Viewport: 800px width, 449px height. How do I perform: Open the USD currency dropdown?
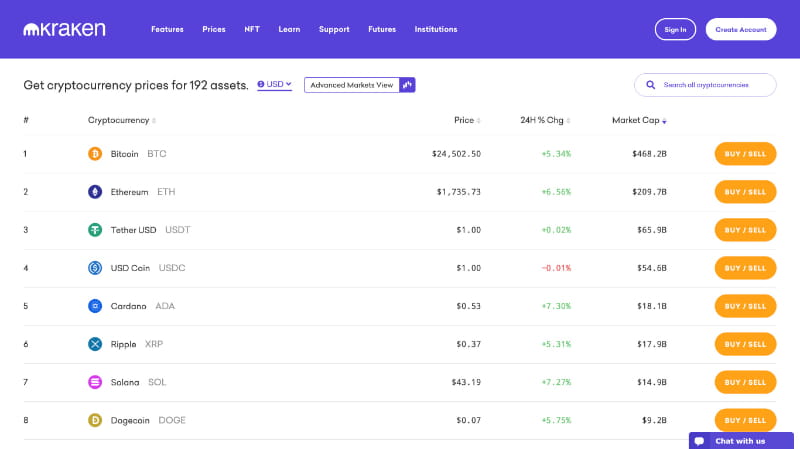pos(274,85)
